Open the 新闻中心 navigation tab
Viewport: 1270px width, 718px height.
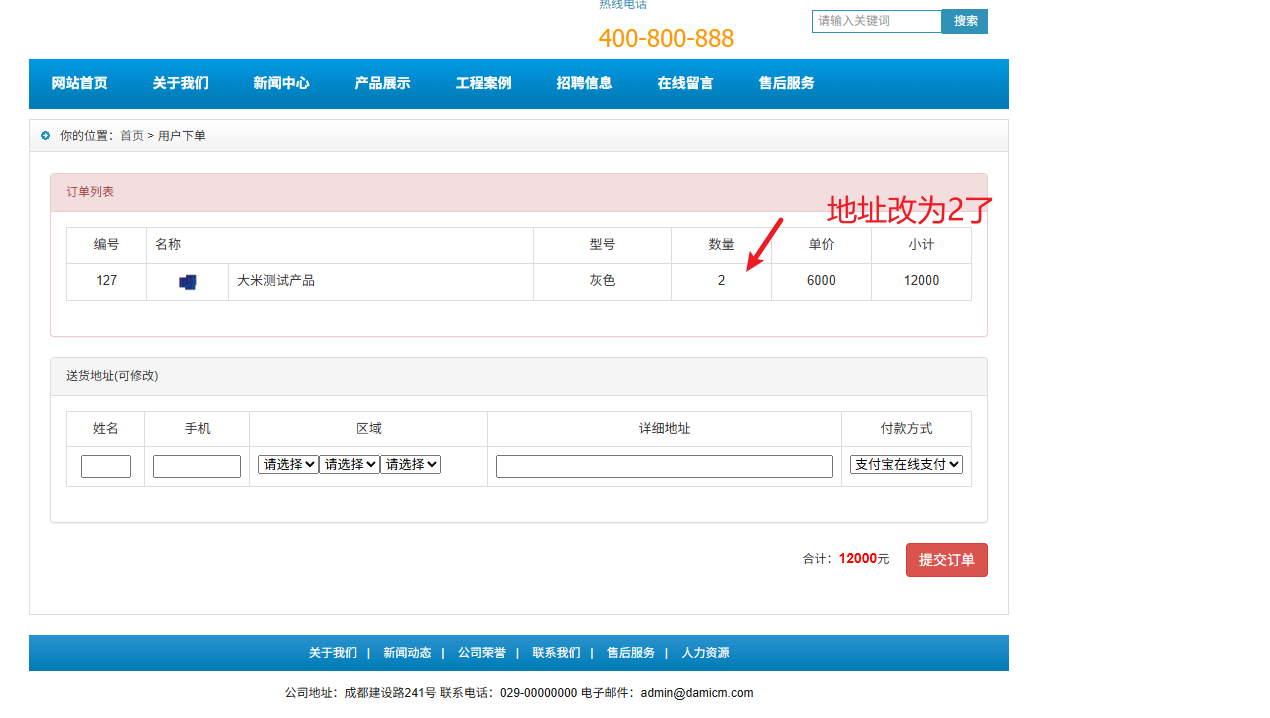coord(281,84)
